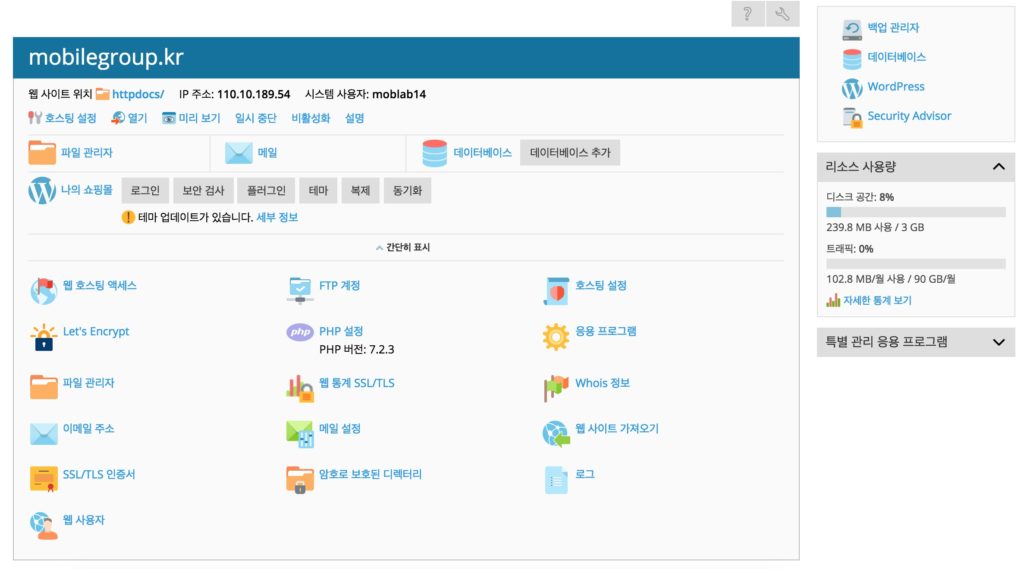Open the 로그 document icon
Image resolution: width=1024 pixels, height=569 pixels.
pyautogui.click(x=556, y=480)
